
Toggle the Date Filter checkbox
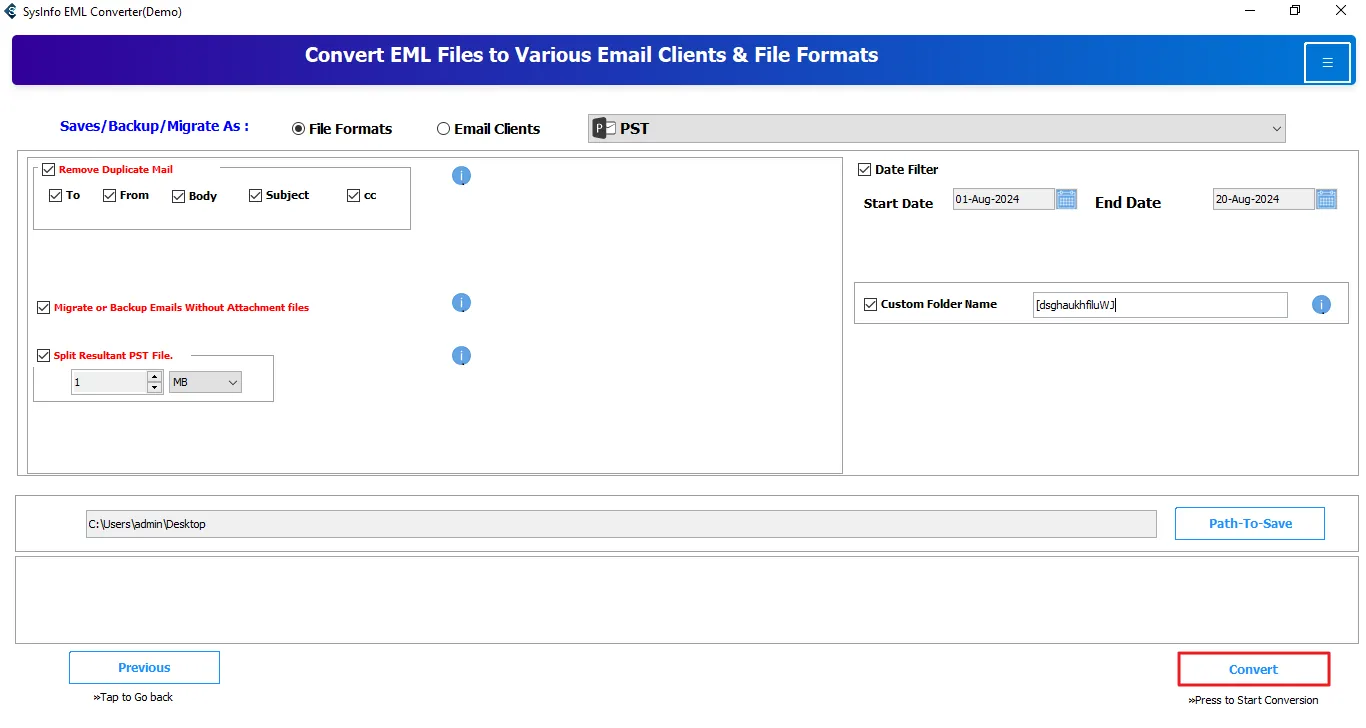865,170
